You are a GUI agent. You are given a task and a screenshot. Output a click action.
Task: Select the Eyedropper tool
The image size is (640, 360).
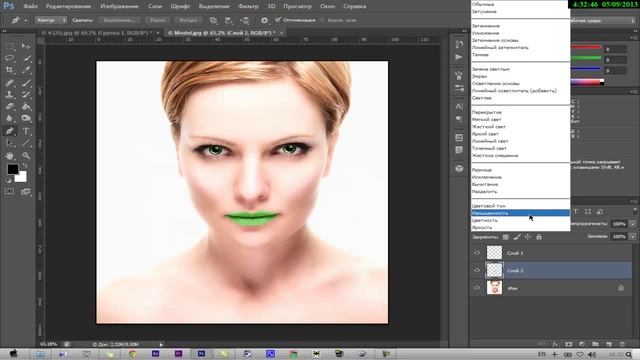(x=26, y=70)
